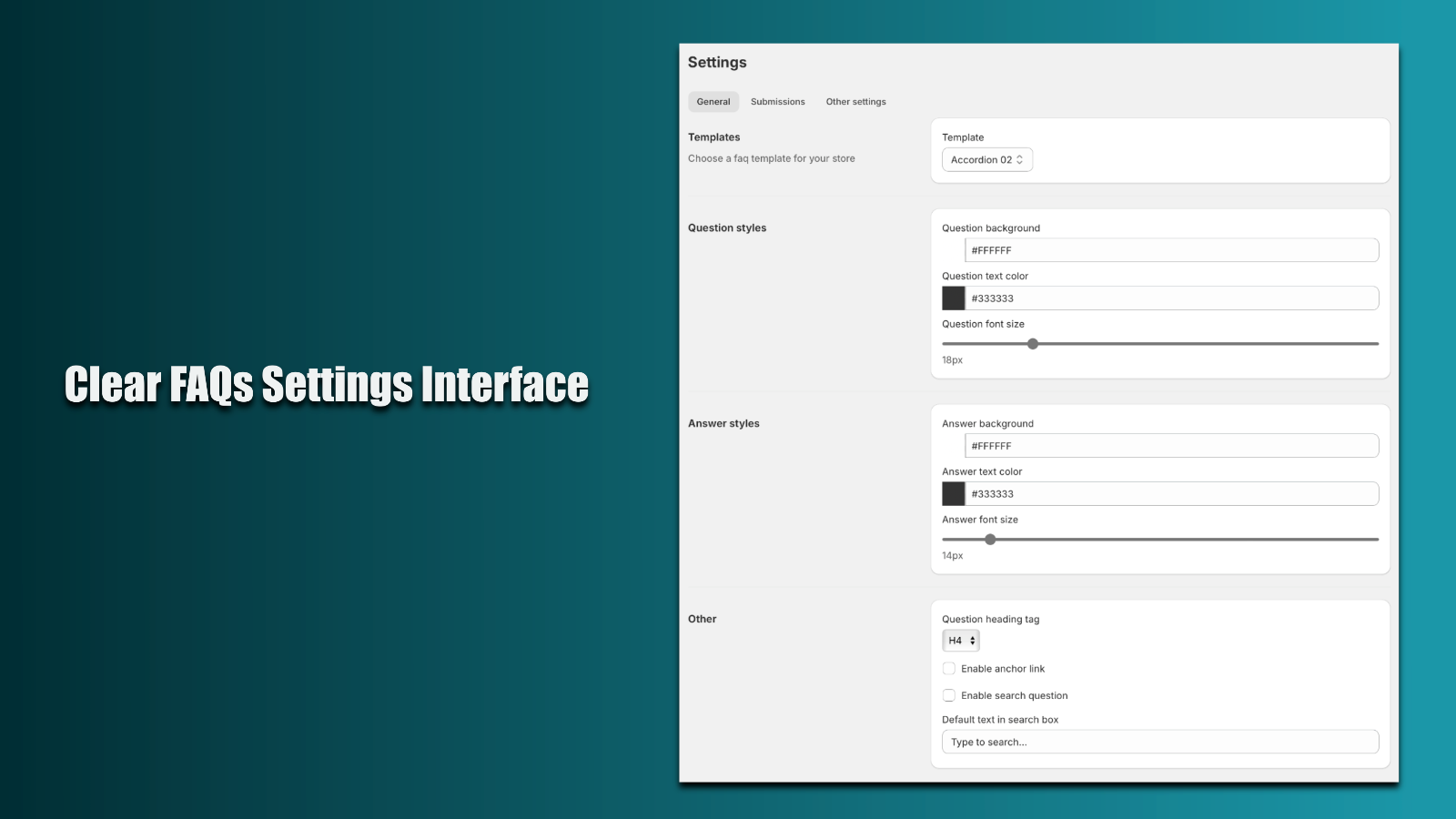Click the Question styles section title
This screenshot has height=819, width=1456.
click(727, 228)
